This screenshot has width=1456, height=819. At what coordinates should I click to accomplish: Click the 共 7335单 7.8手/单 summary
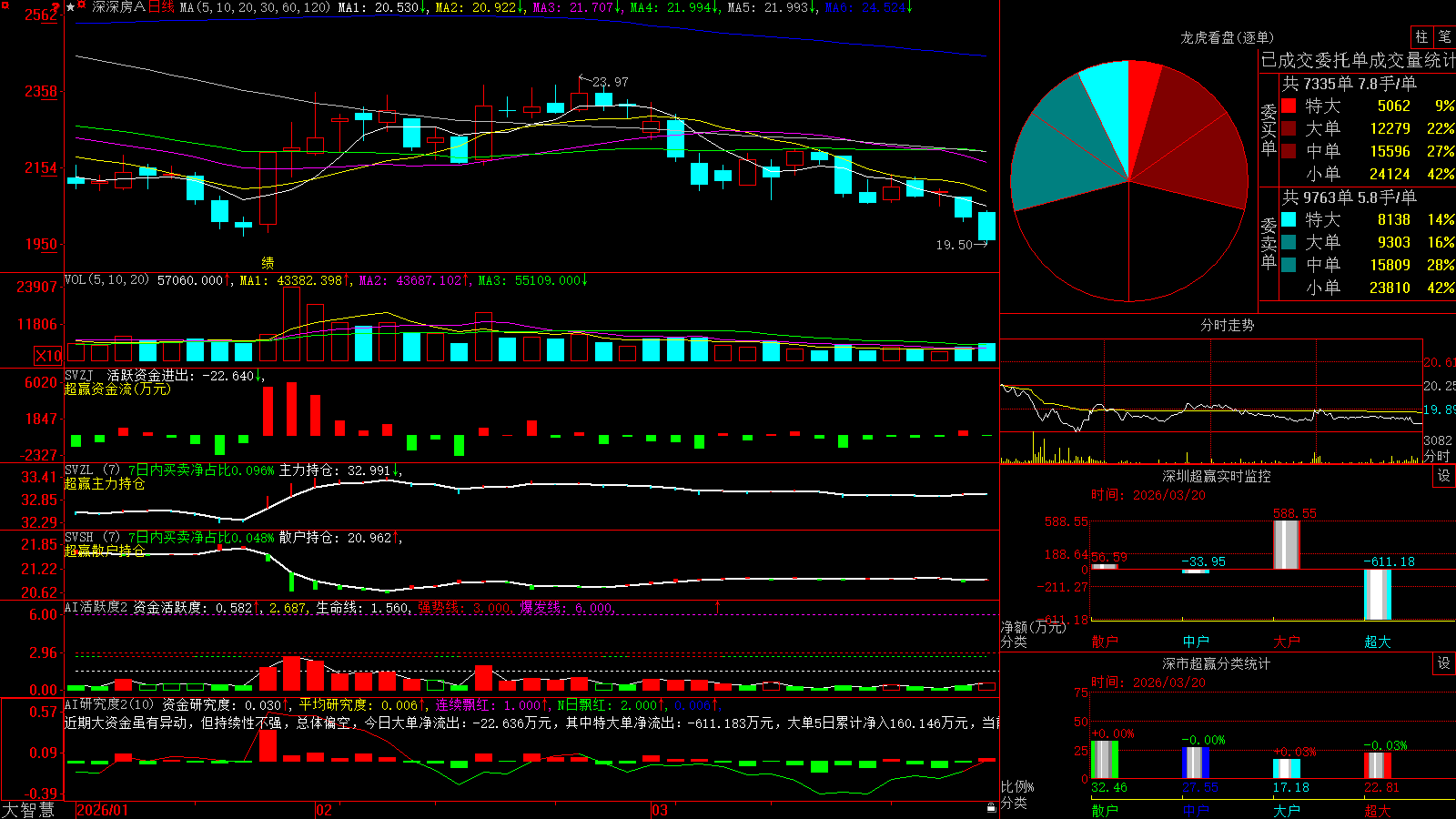point(1350,84)
